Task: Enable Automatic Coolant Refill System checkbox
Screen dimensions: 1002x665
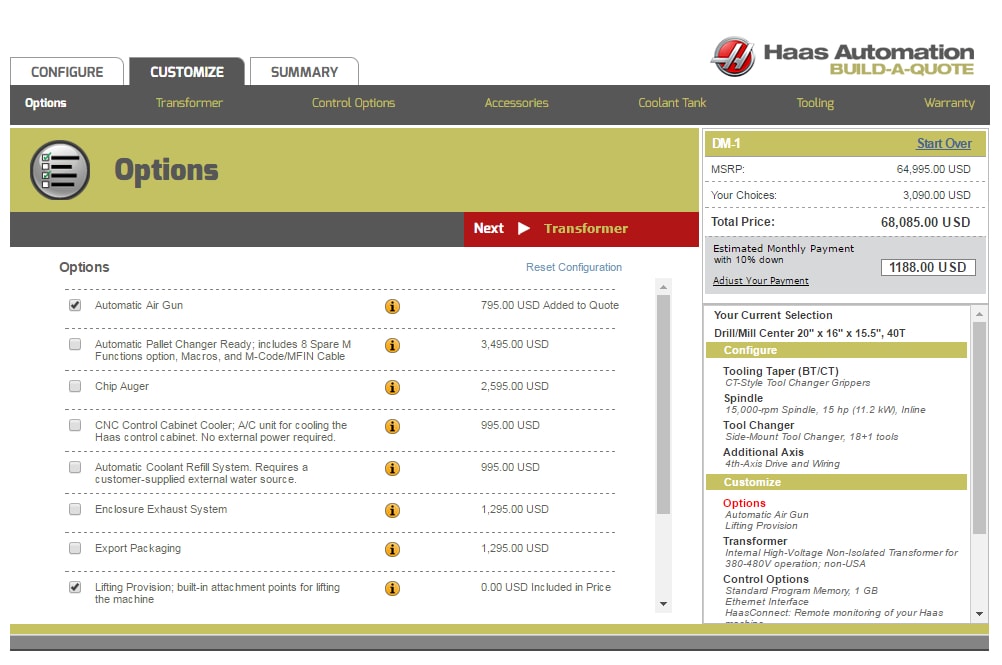Action: pos(75,468)
